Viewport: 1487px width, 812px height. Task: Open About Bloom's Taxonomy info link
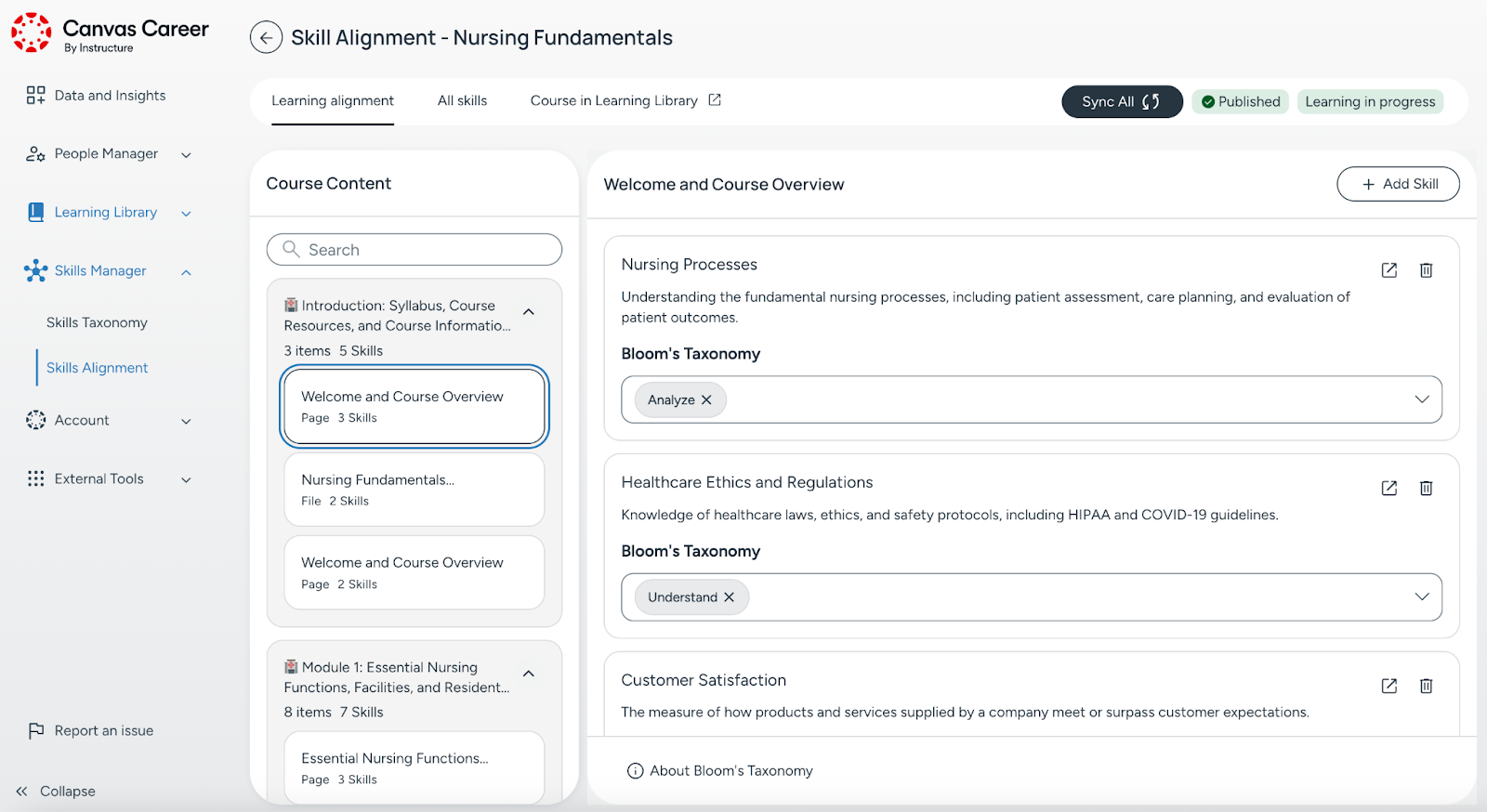[x=720, y=771]
